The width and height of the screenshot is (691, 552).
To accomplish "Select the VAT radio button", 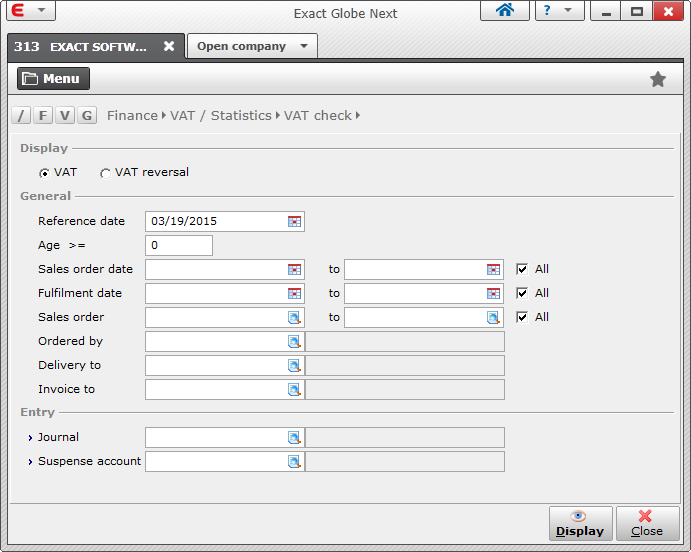I will click(44, 173).
